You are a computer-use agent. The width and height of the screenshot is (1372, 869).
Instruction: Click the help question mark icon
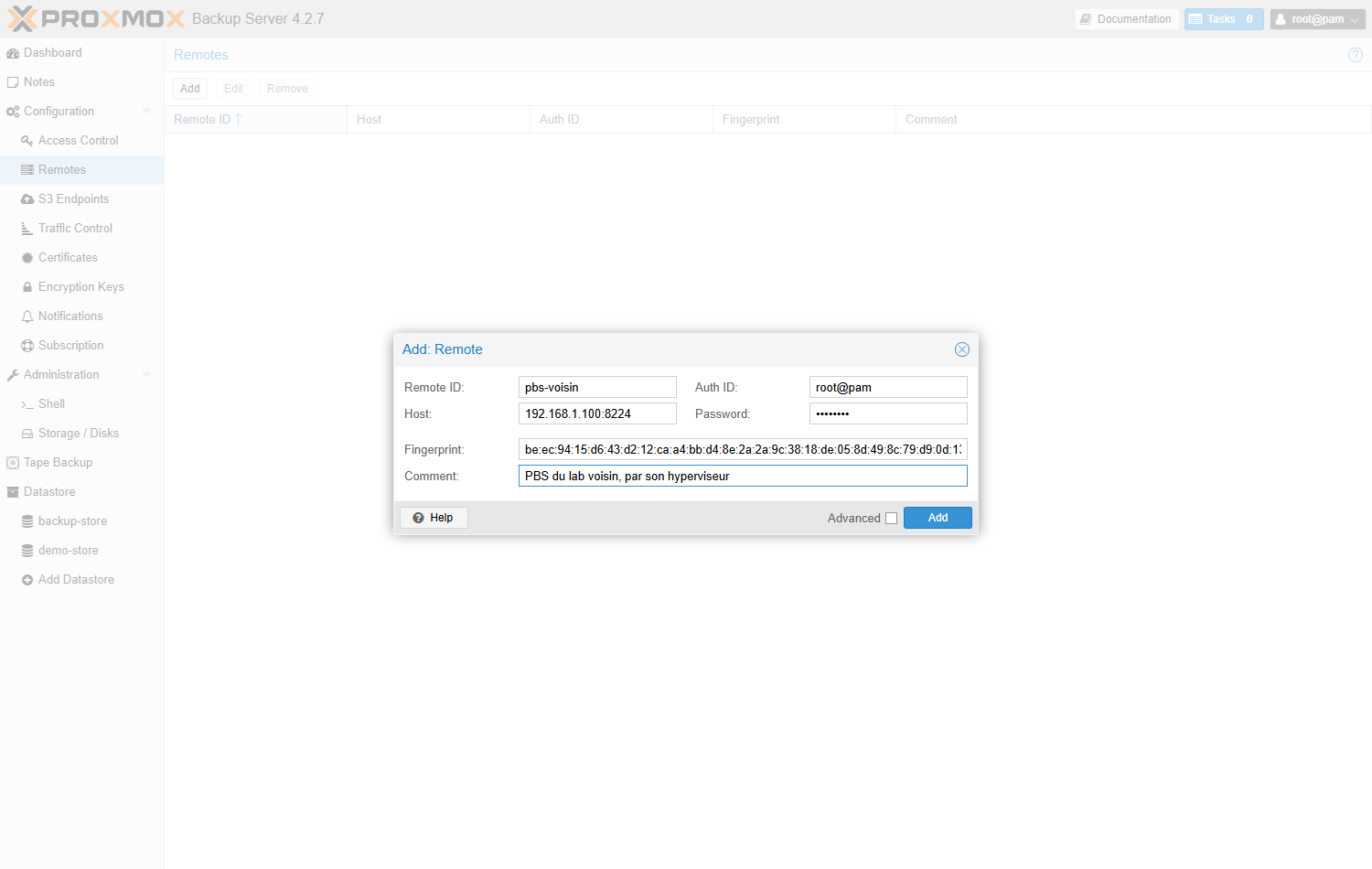pos(1356,55)
